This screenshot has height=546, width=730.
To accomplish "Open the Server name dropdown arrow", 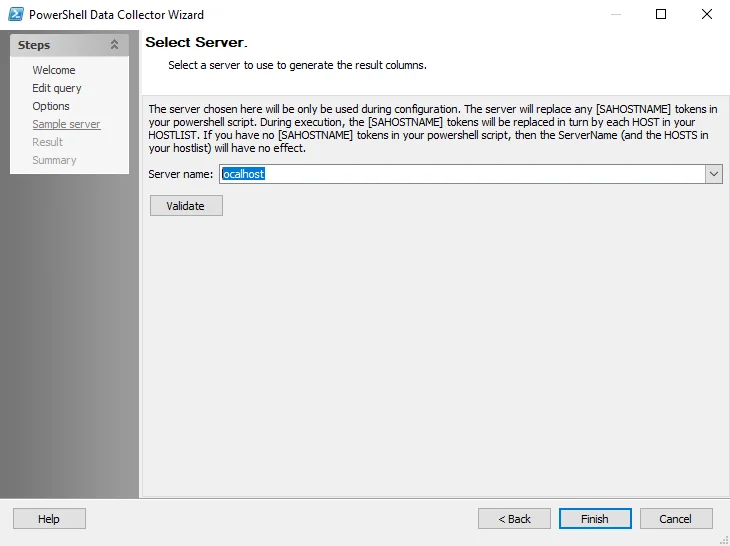I will tap(714, 174).
